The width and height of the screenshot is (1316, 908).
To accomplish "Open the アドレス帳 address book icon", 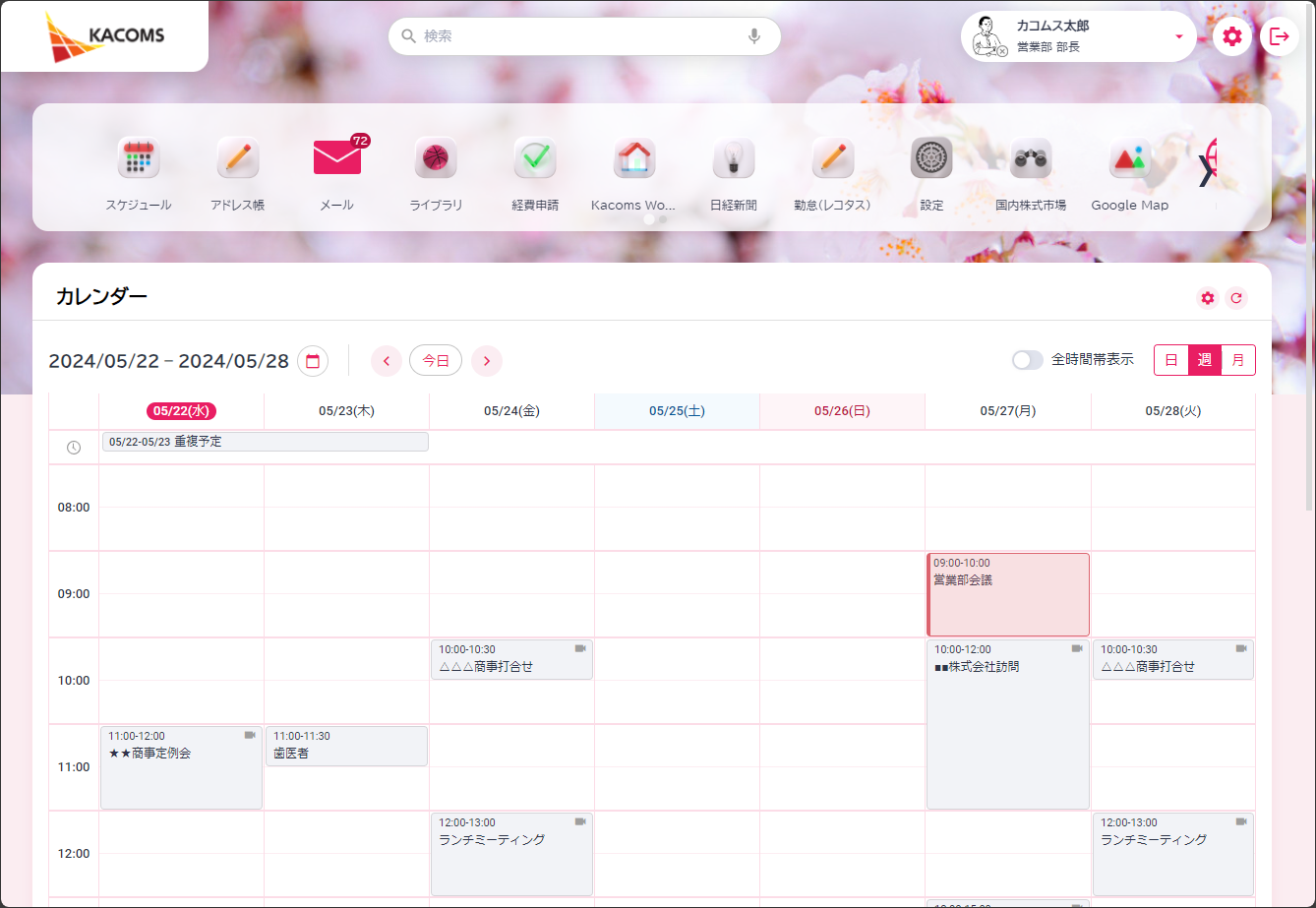I will click(x=237, y=158).
